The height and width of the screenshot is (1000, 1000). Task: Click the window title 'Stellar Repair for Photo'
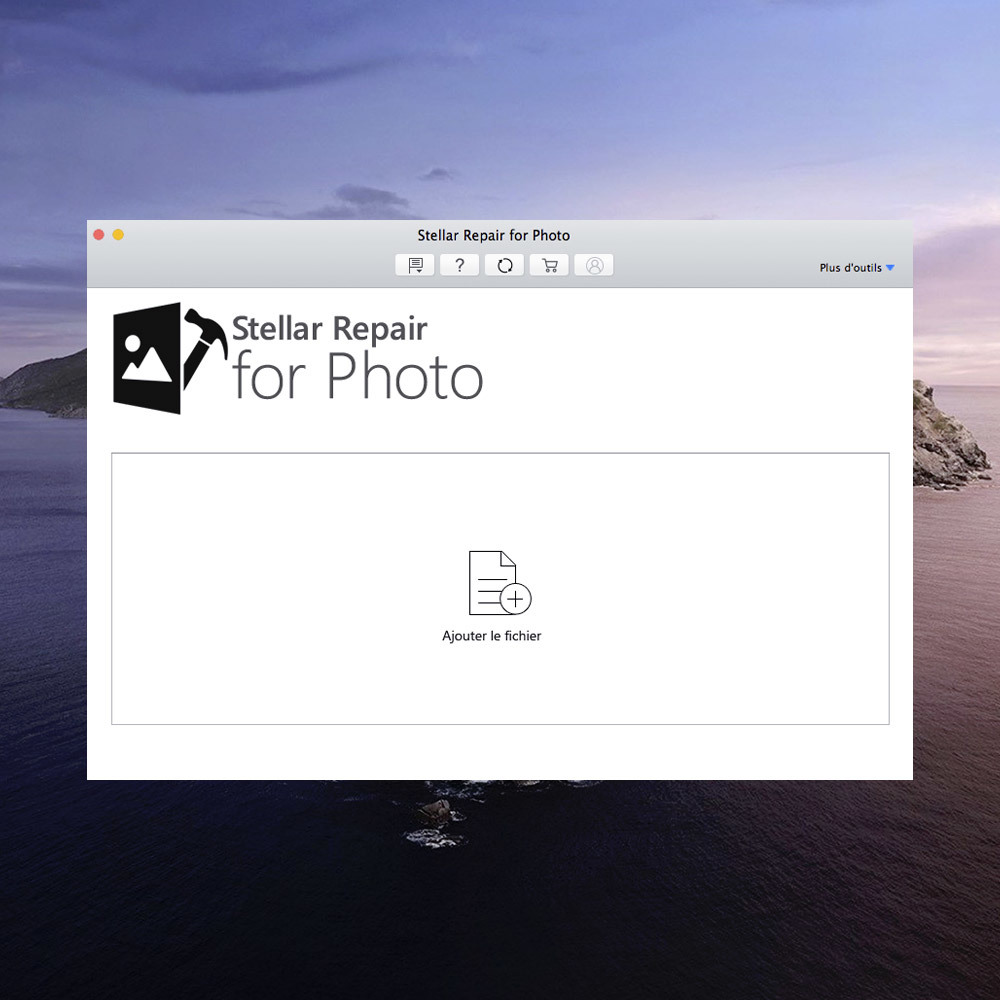(493, 236)
